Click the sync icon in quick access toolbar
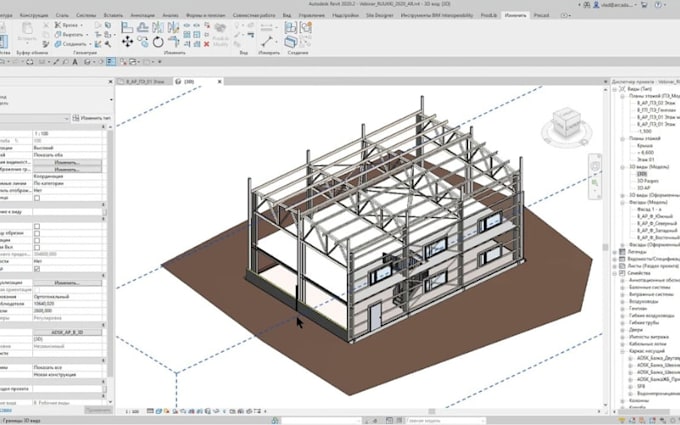 click(x=29, y=62)
